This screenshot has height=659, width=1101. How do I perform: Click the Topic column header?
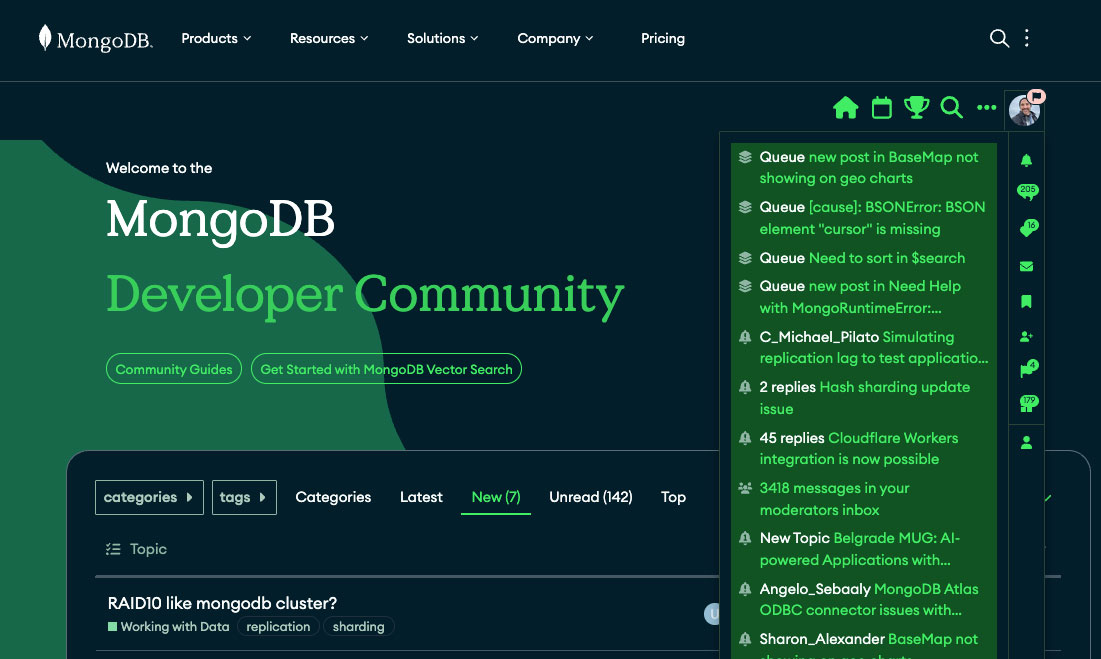(x=148, y=549)
